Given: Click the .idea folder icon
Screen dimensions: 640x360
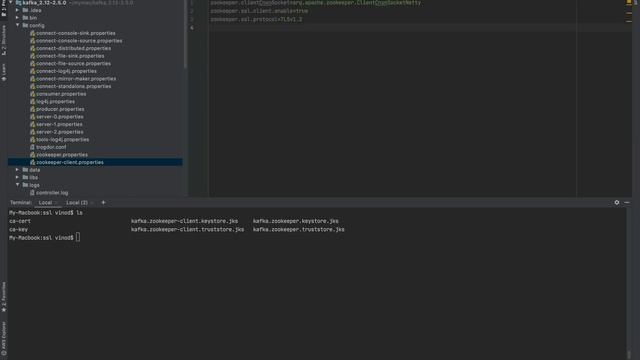Looking at the screenshot, I should [x=25, y=10].
